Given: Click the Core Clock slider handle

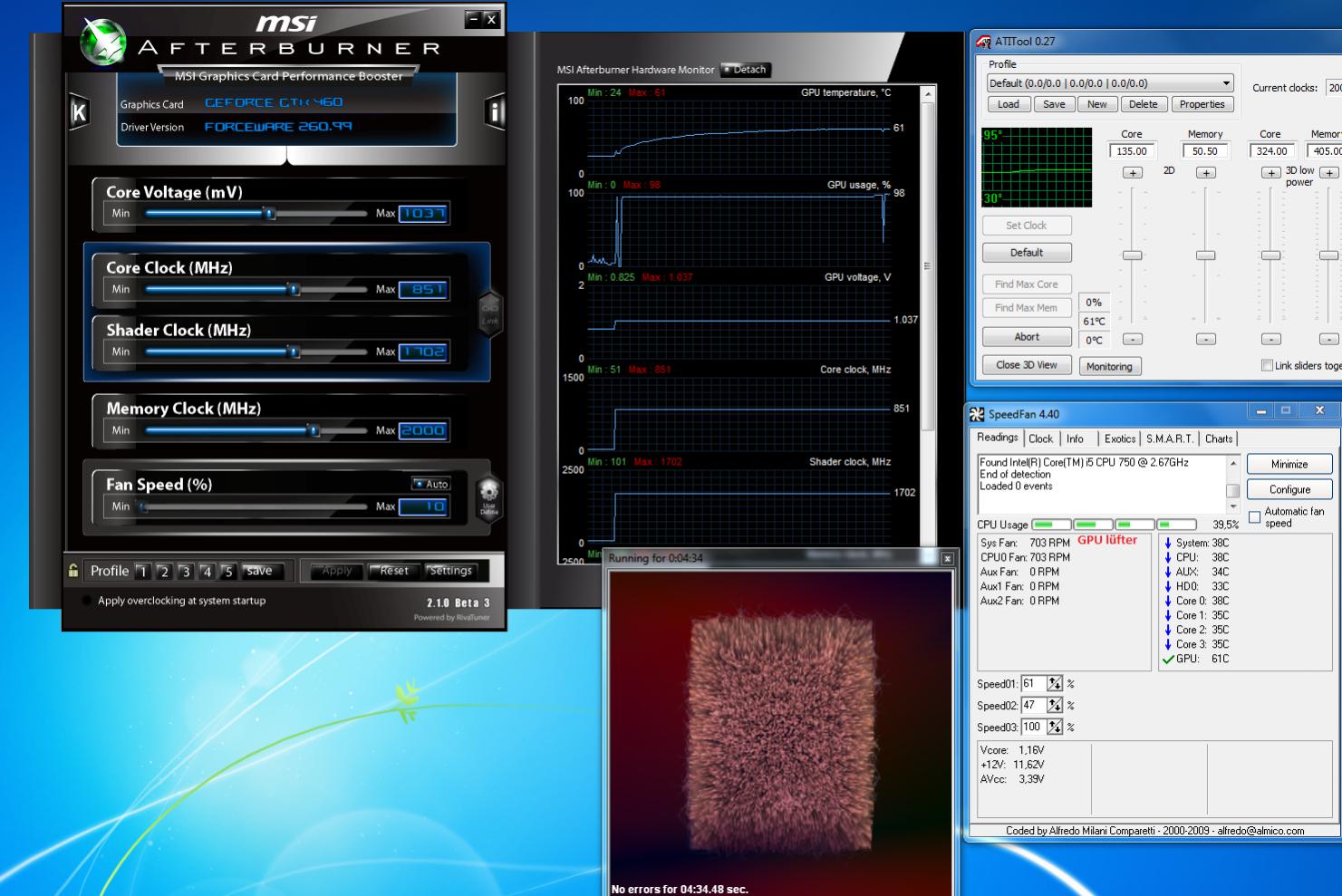Looking at the screenshot, I should tap(294, 289).
